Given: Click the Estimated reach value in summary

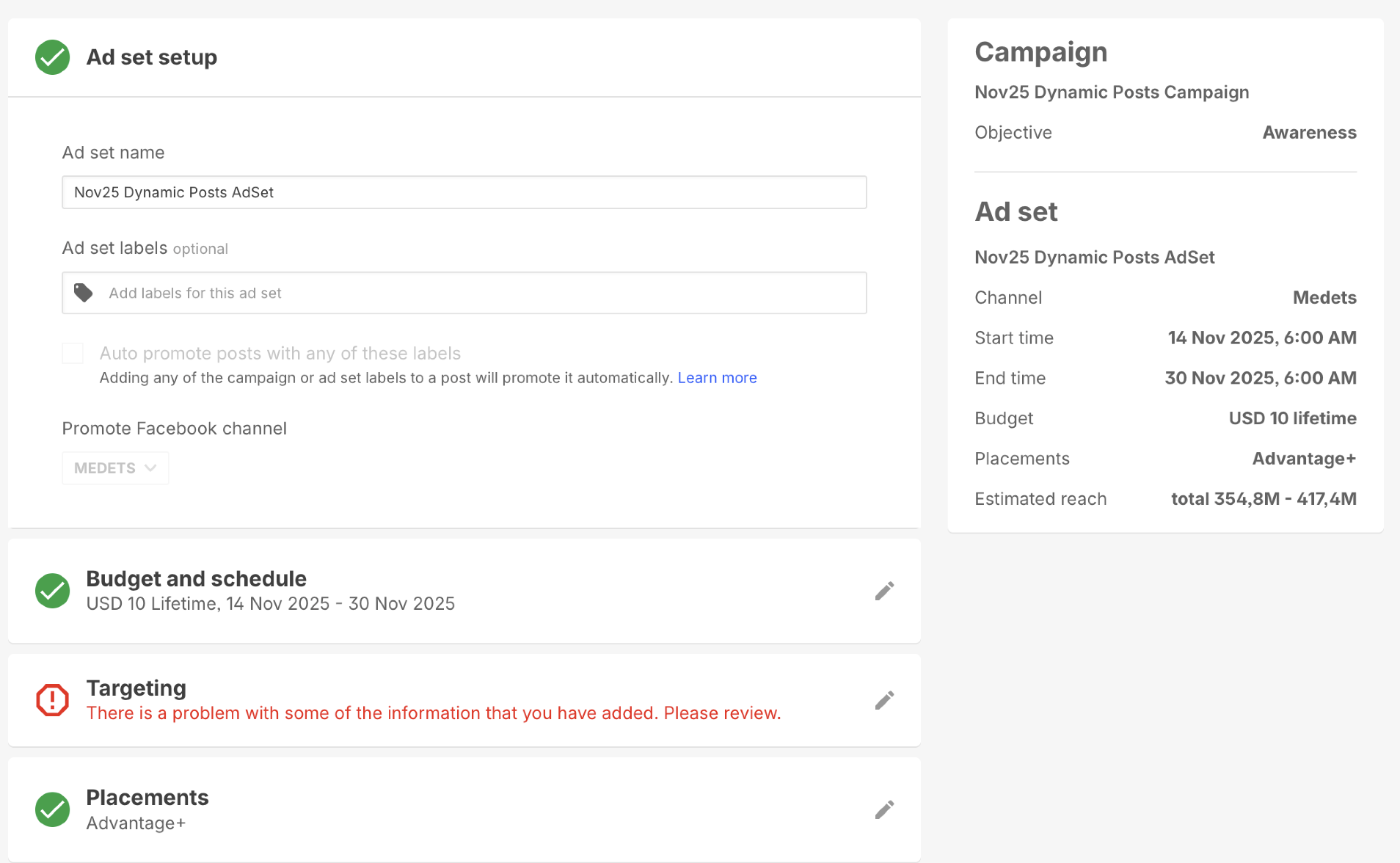Looking at the screenshot, I should [x=1263, y=499].
